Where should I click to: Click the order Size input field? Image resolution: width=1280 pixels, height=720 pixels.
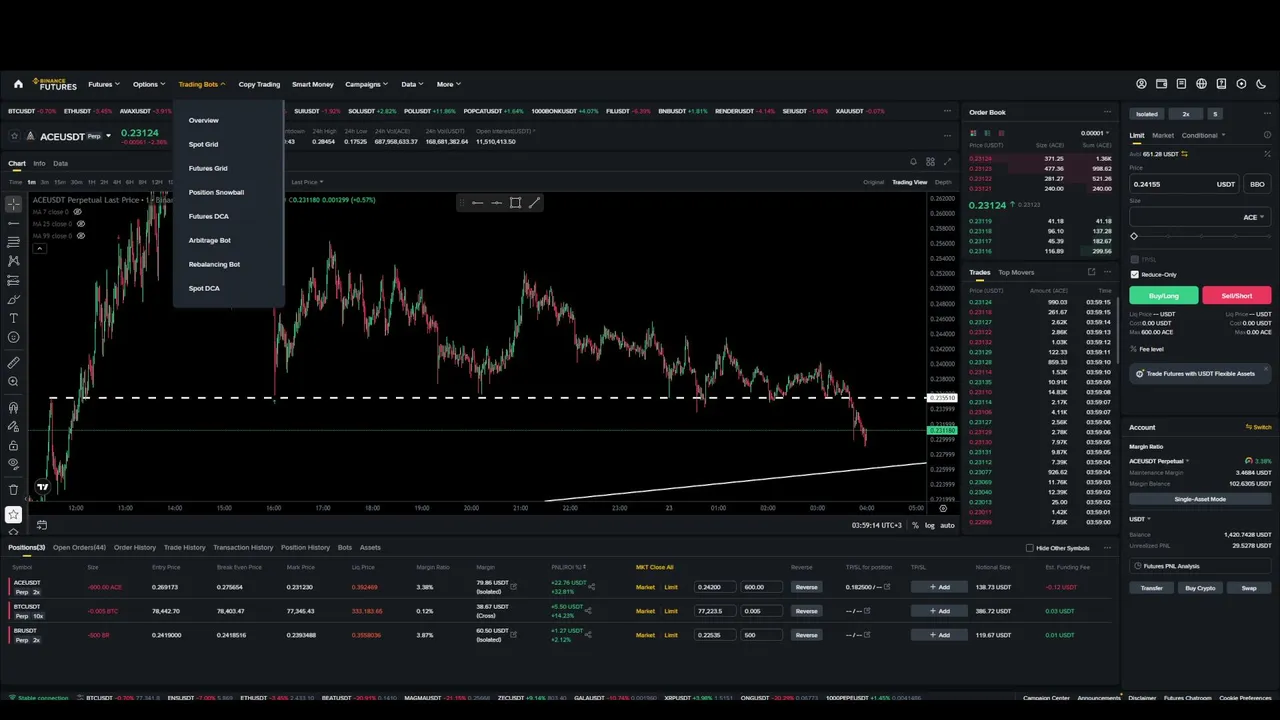(1200, 217)
